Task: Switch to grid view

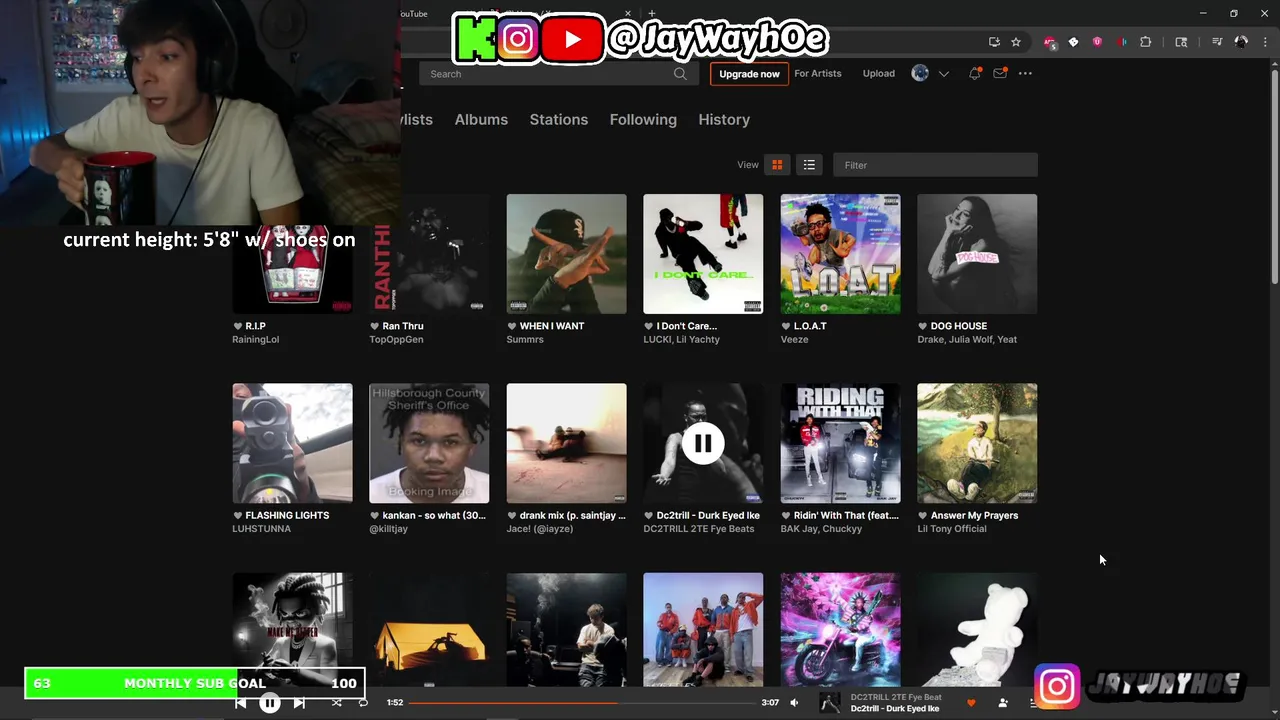Action: coord(777,165)
